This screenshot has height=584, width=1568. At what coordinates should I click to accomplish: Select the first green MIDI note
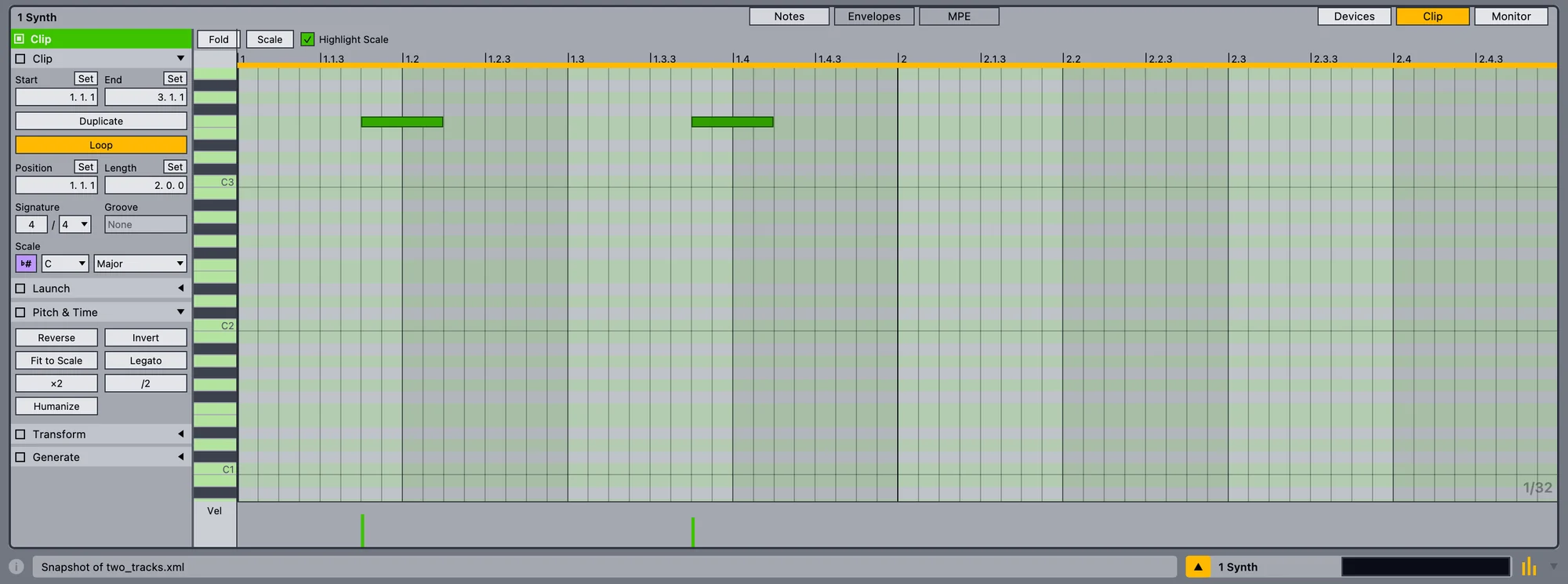coord(402,122)
